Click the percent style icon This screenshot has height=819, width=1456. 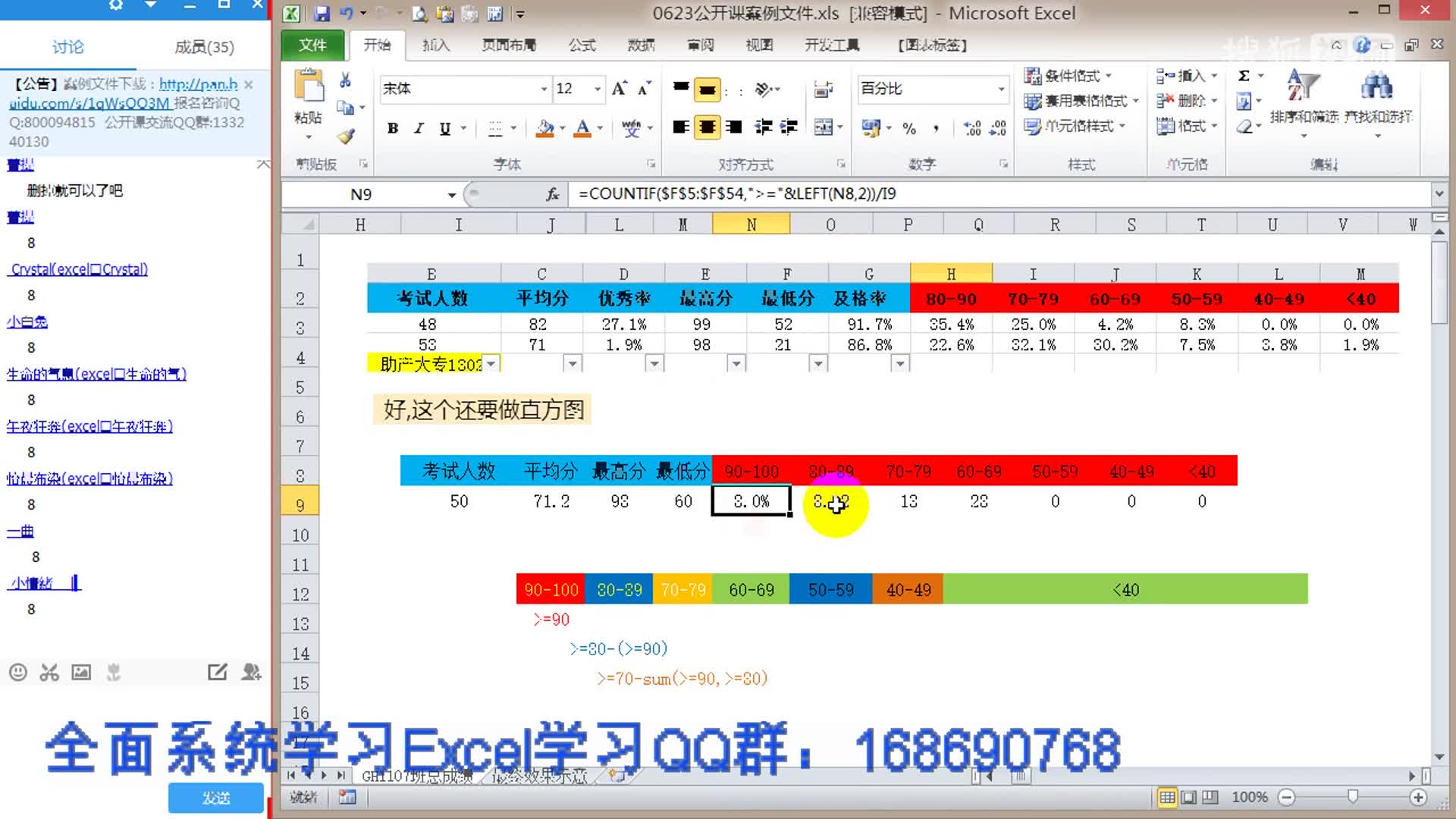[909, 128]
